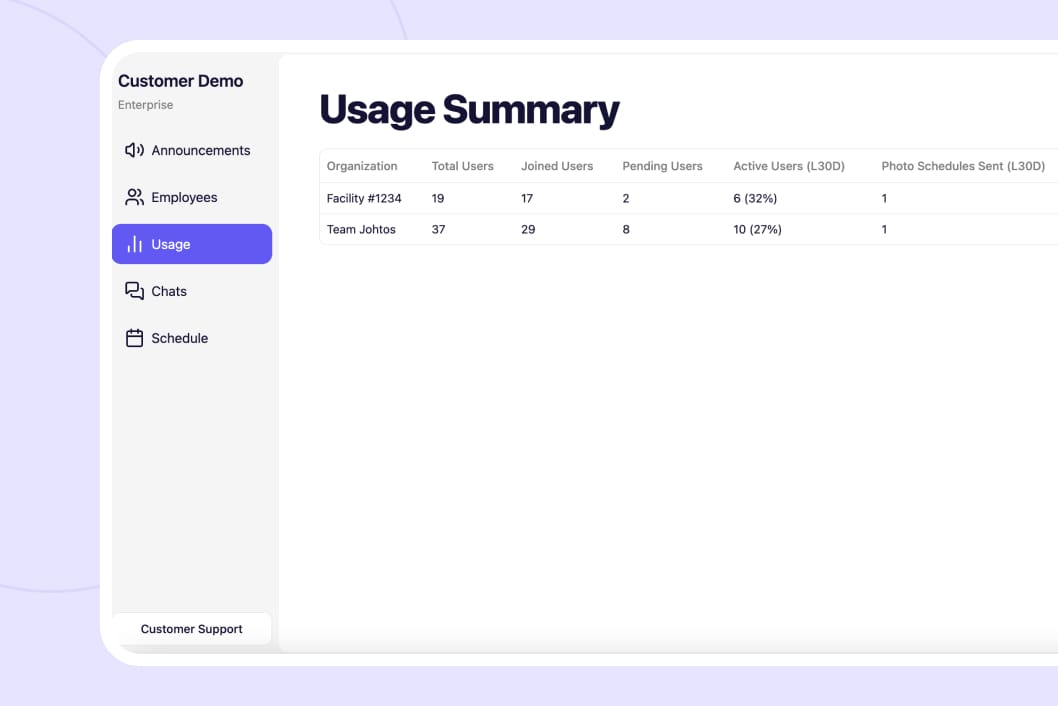Click the Usage bar chart icon
Viewport: 1058px width, 706px height.
pos(134,244)
